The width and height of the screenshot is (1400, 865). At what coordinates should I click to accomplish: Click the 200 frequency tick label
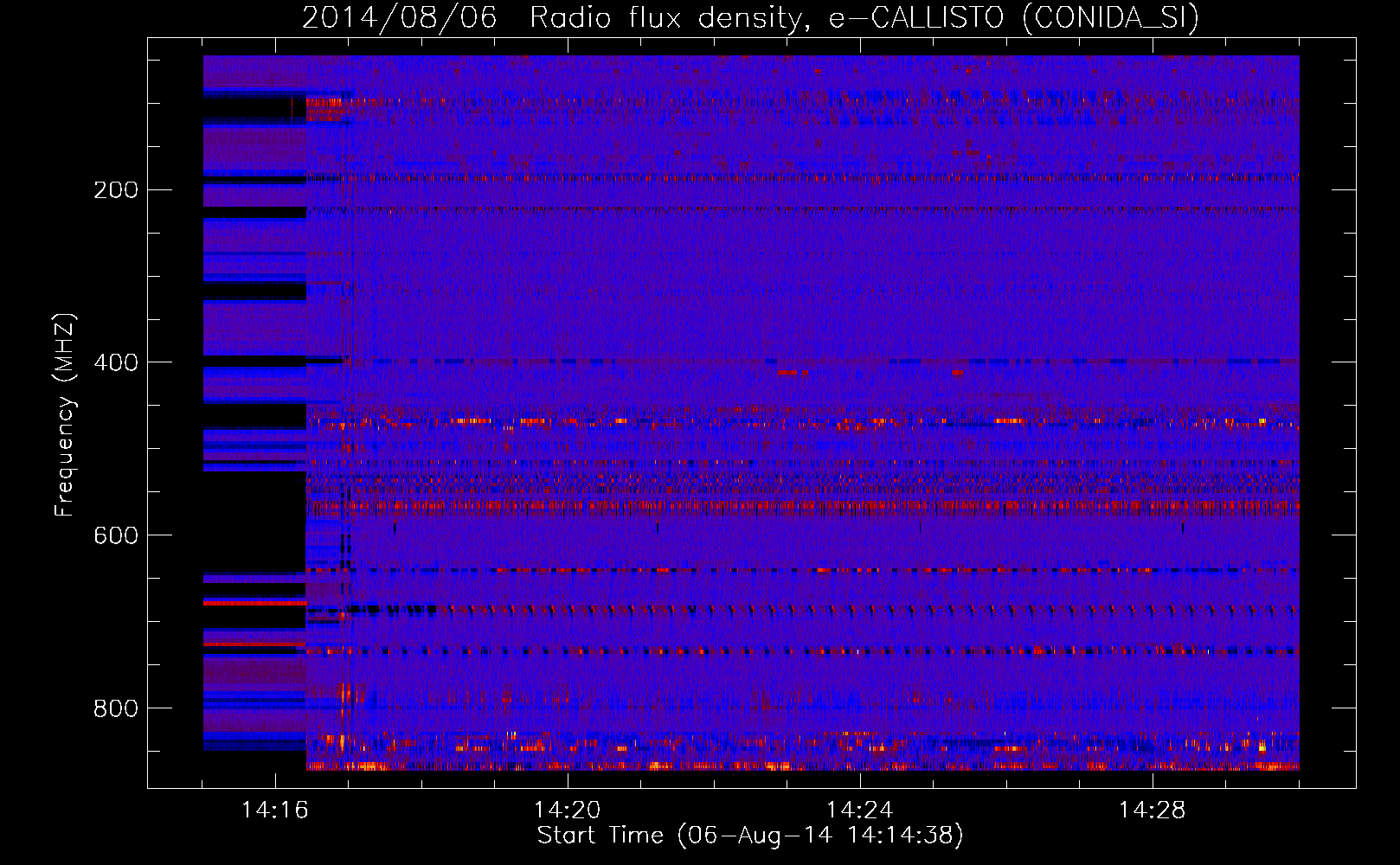[x=116, y=189]
